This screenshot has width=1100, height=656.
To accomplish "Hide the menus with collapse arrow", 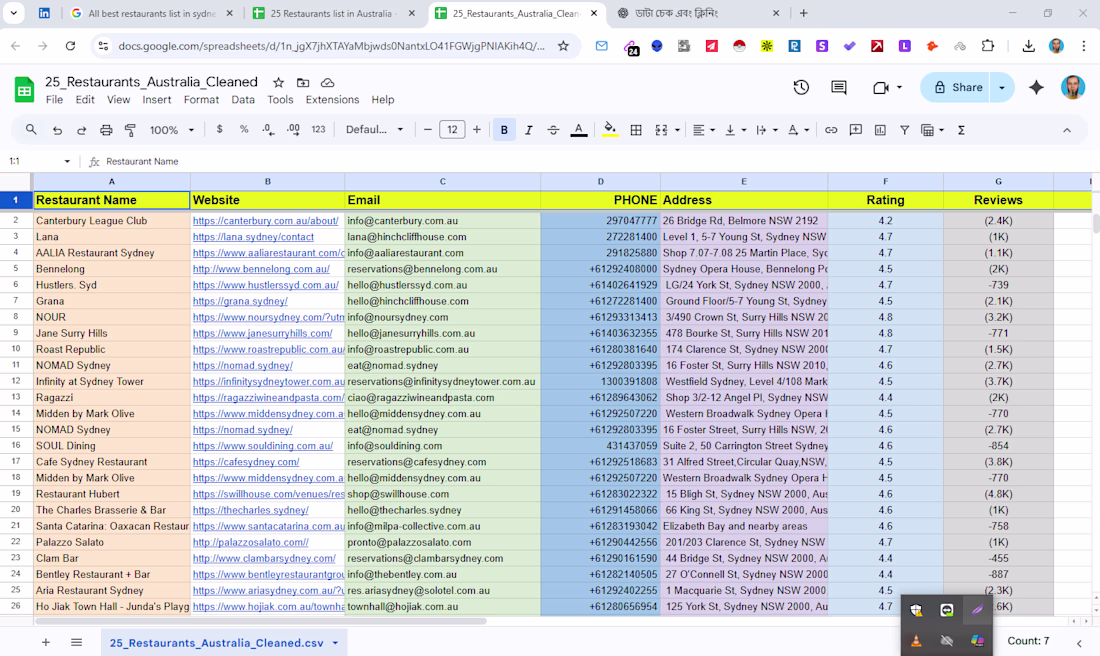I will click(x=1066, y=130).
